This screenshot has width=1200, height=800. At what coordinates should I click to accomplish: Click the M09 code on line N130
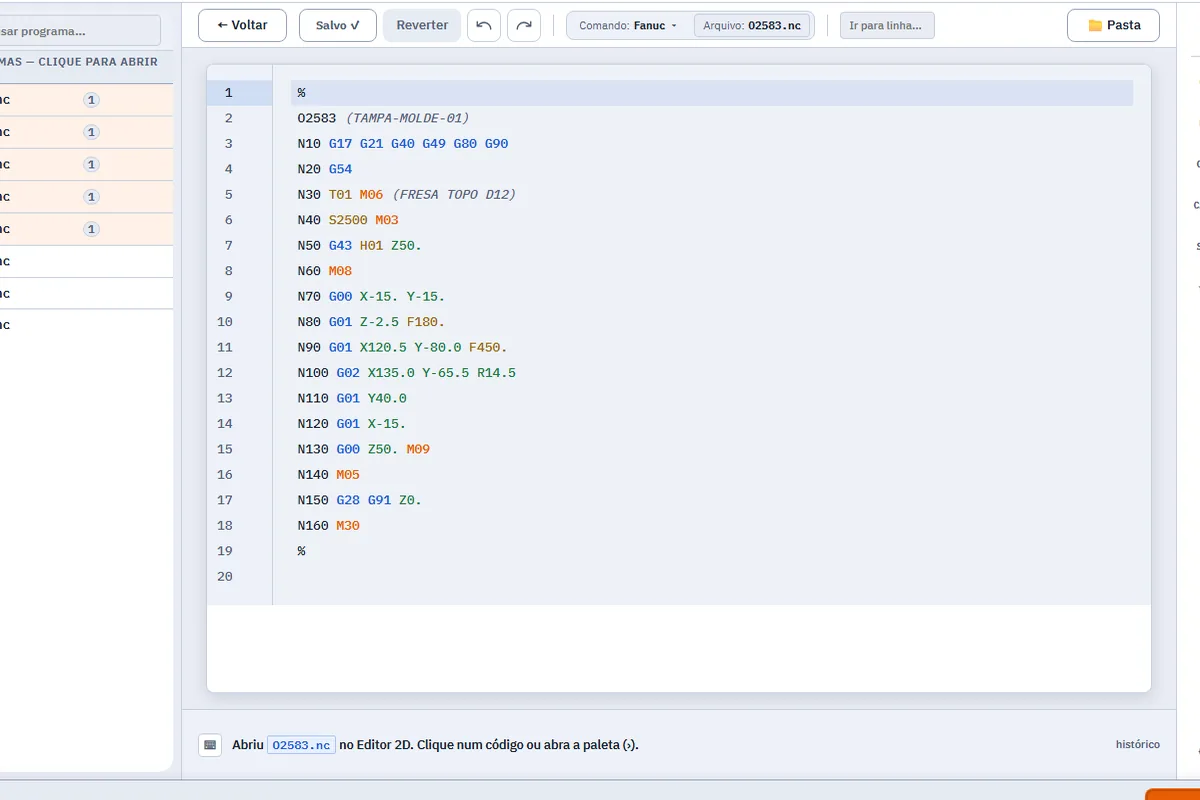(x=418, y=449)
